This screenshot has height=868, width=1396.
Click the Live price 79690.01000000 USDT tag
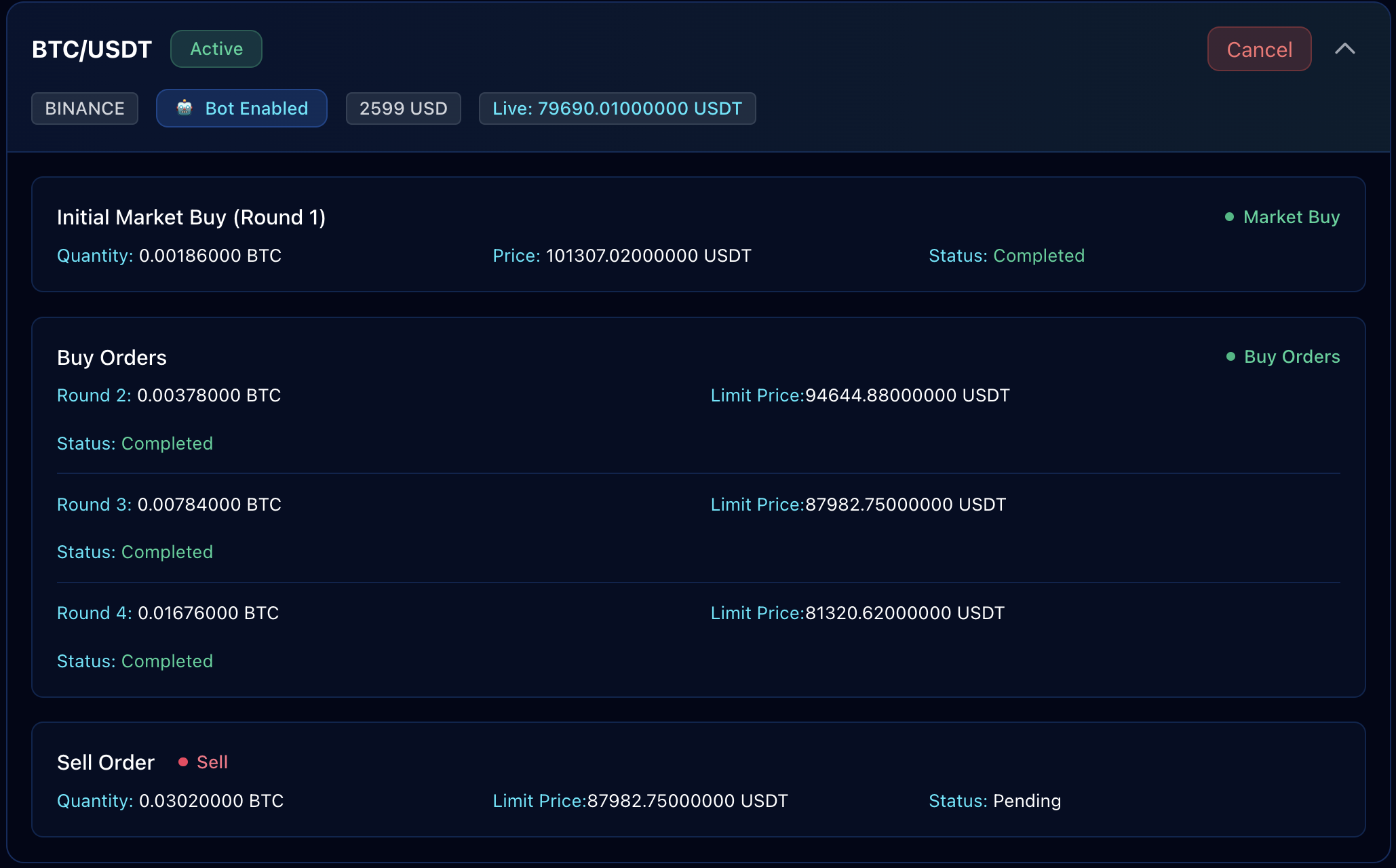[617, 108]
